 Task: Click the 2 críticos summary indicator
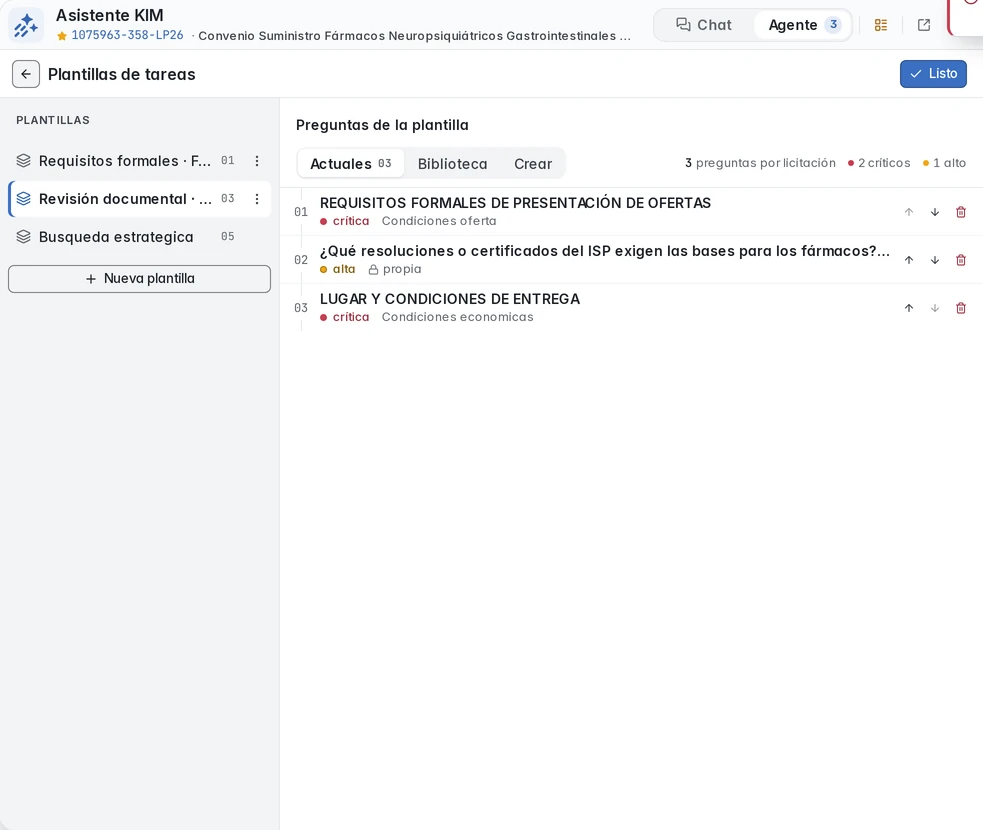[879, 163]
